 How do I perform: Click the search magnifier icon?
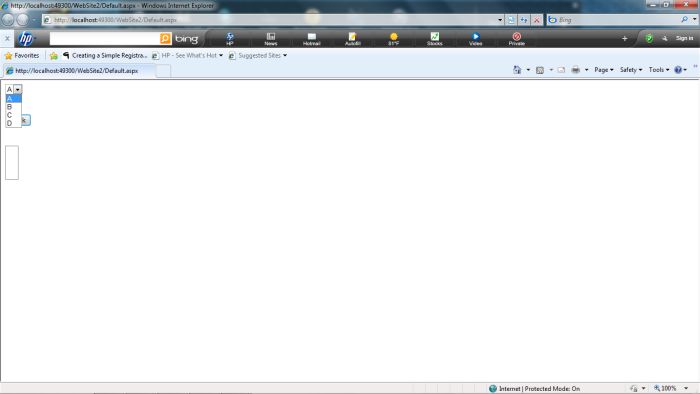[x=684, y=20]
